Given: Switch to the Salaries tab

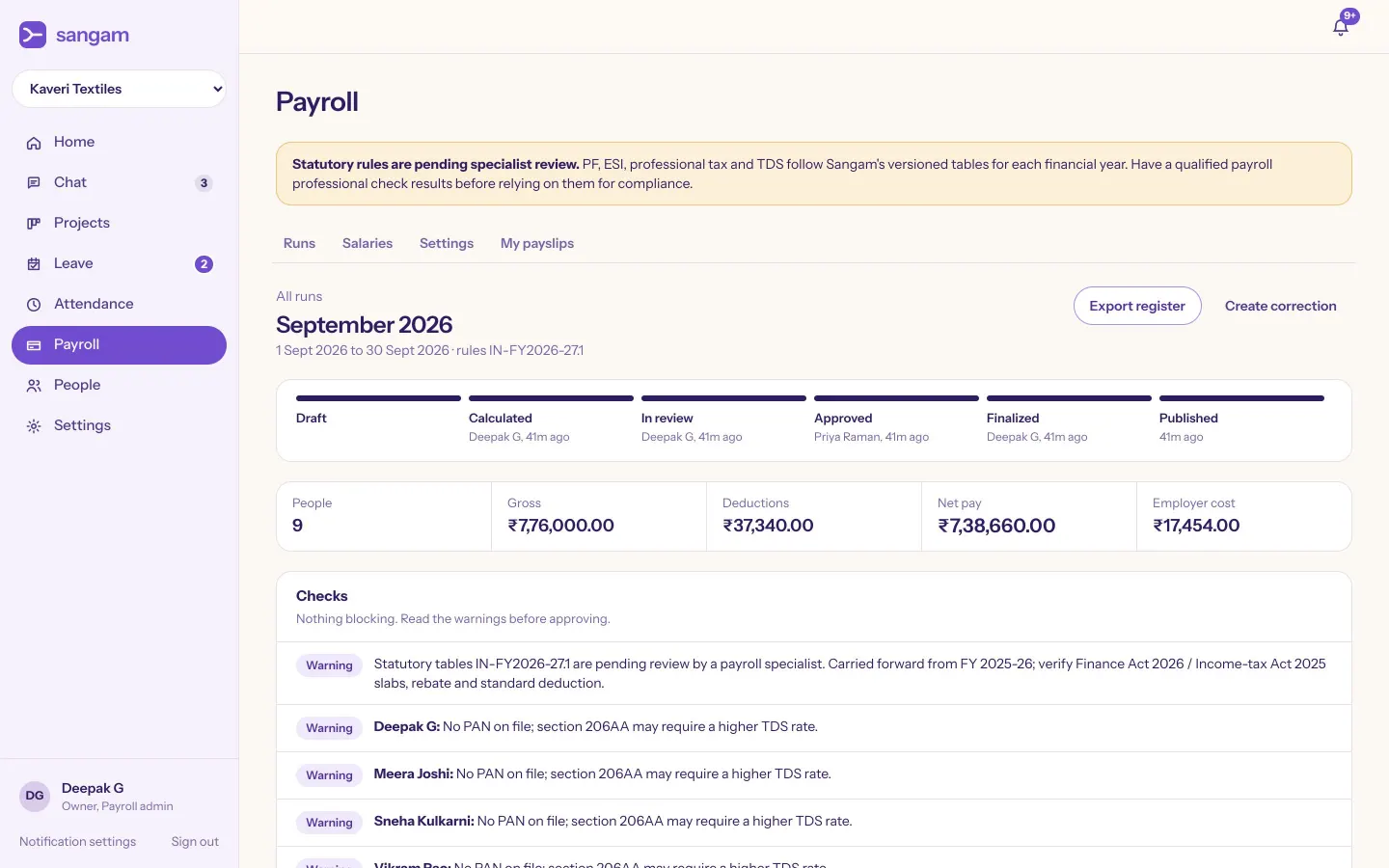Looking at the screenshot, I should (x=368, y=243).
